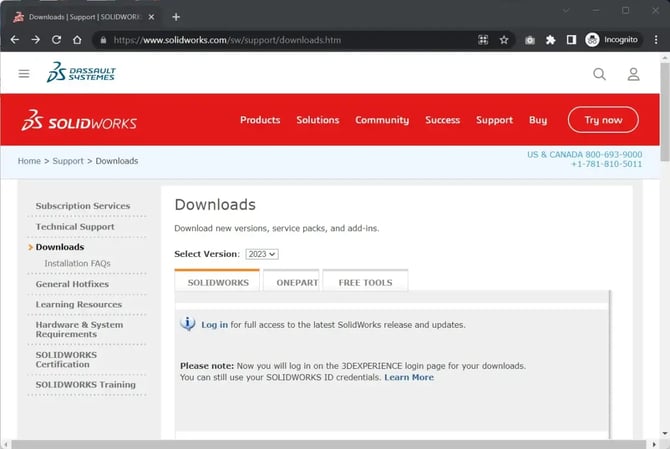Open the Select Version 2023 dropdown
Screen dimensions: 670x449
coord(262,254)
